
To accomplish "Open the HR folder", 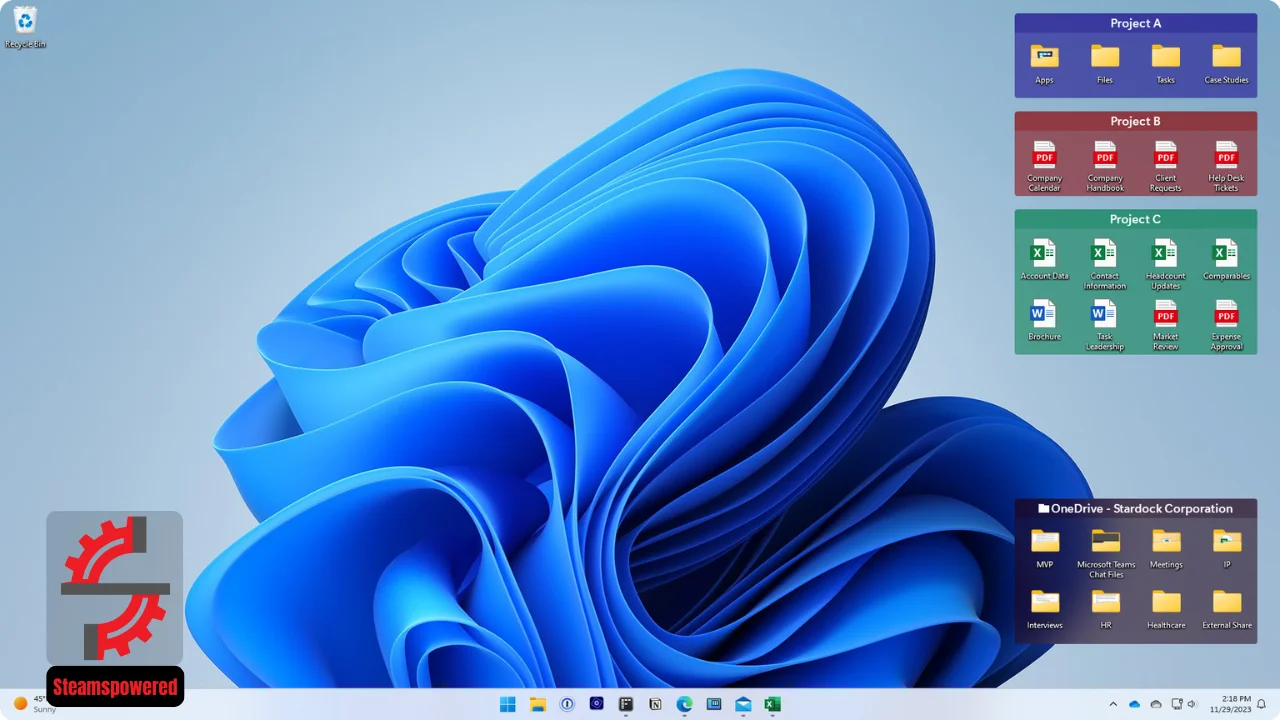I will 1106,610.
